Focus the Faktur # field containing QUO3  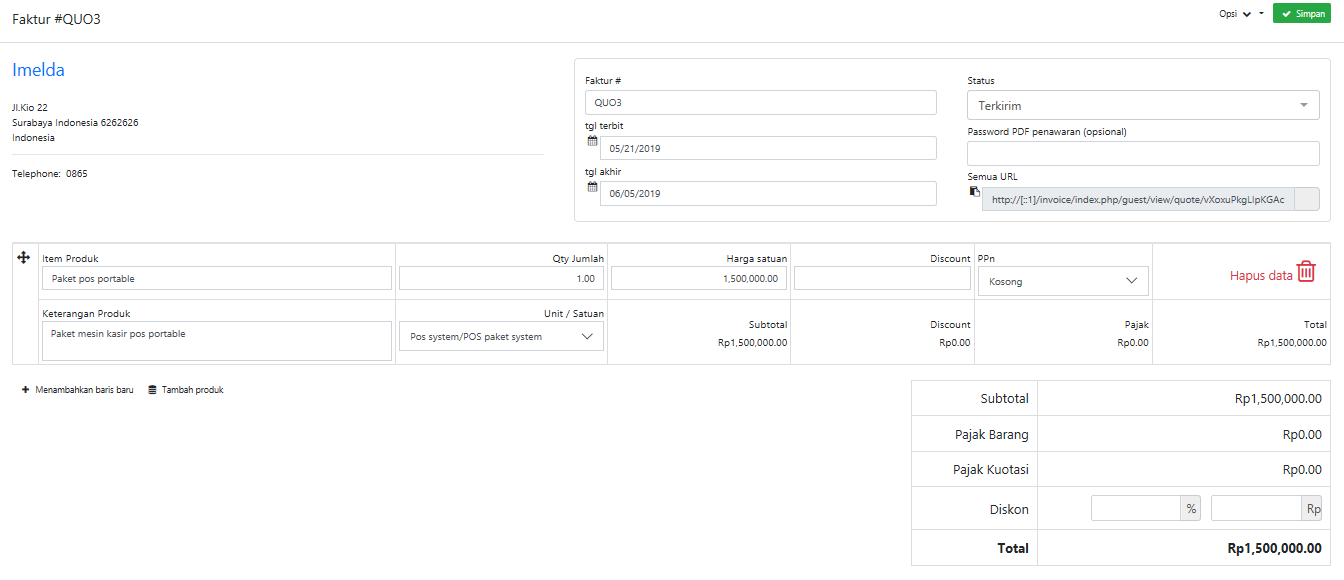pos(760,102)
